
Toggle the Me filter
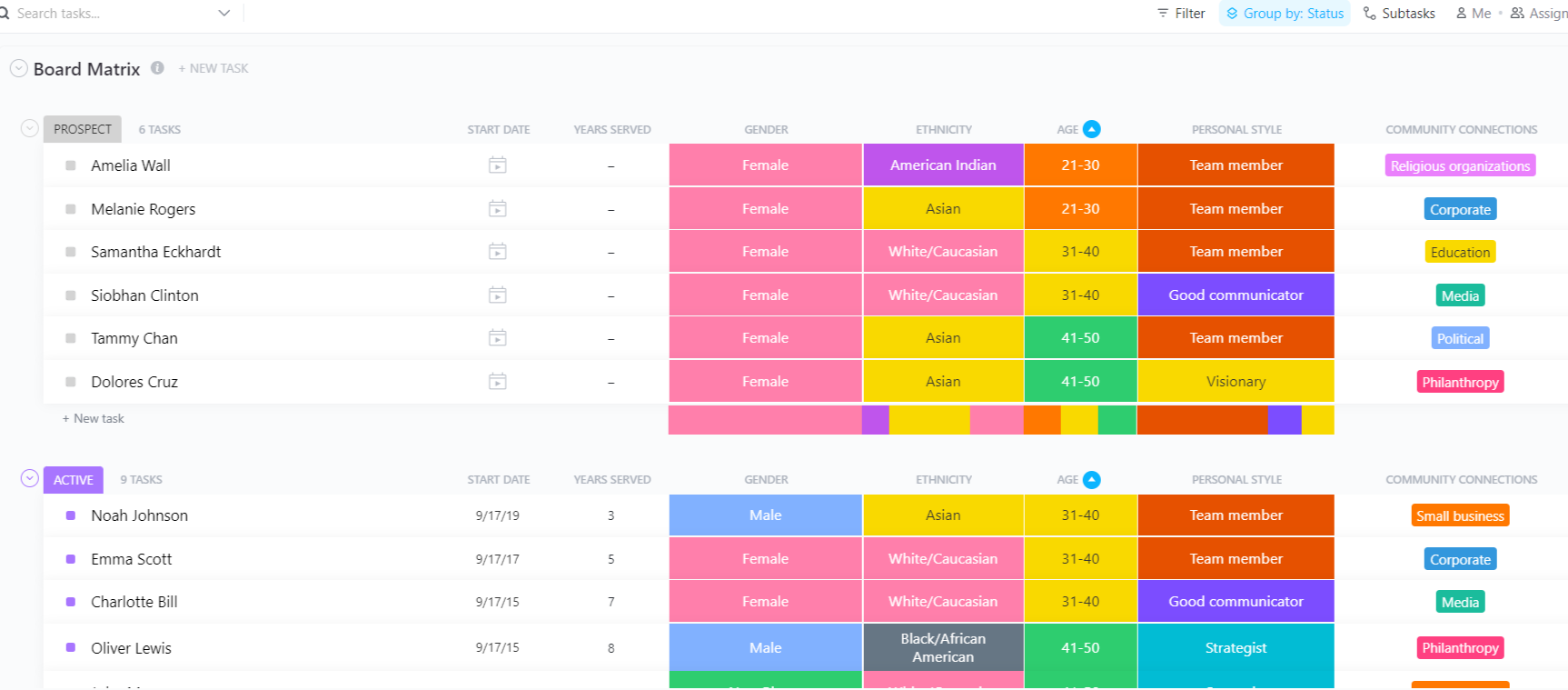click(1474, 14)
